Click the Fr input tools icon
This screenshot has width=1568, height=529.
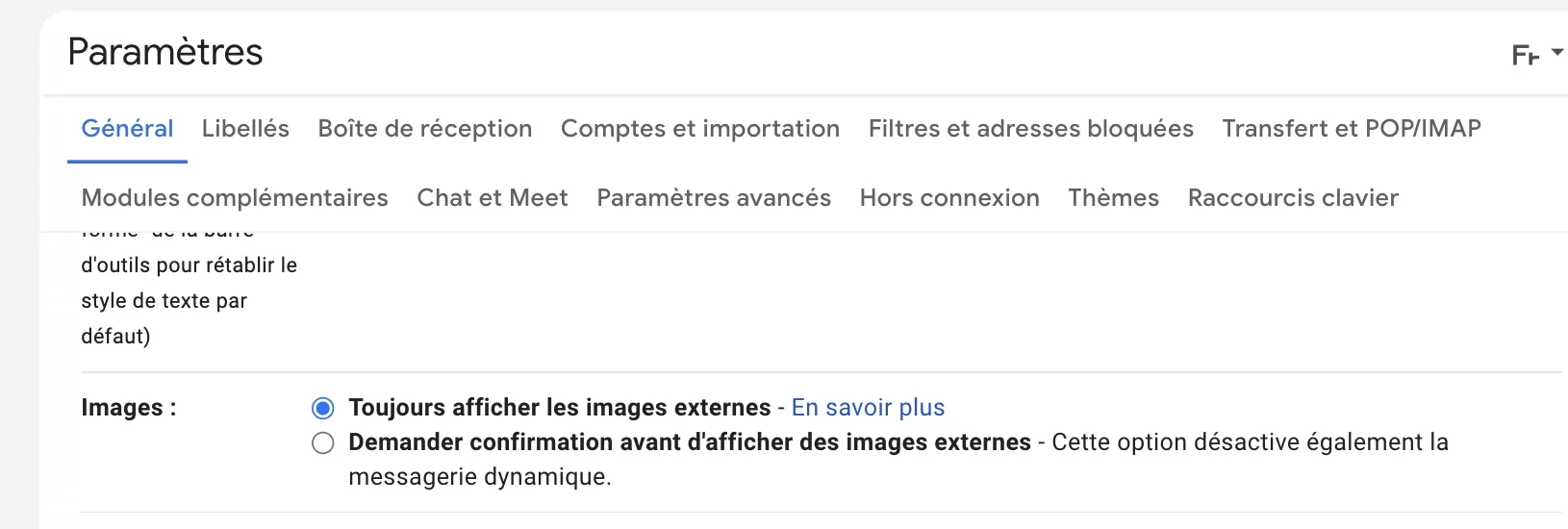tap(1526, 56)
